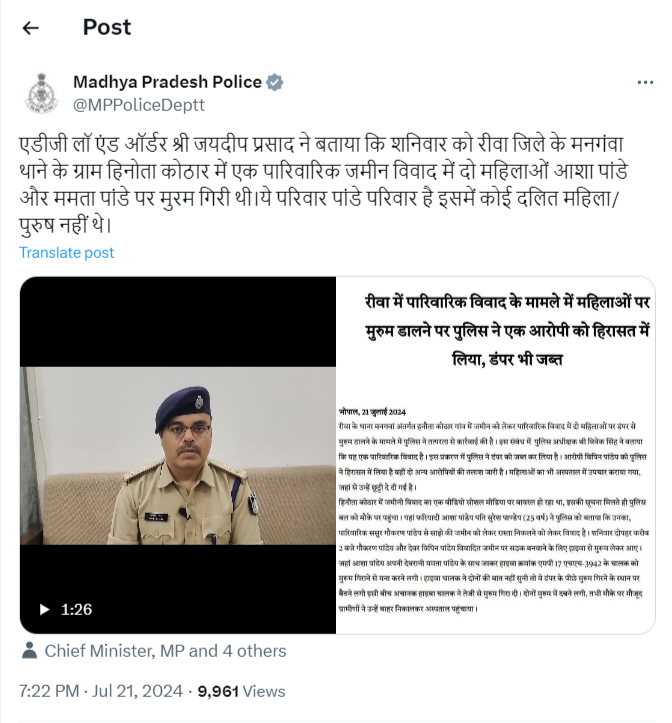Open the Hindi press release image
This screenshot has height=723, width=672.
(x=495, y=455)
